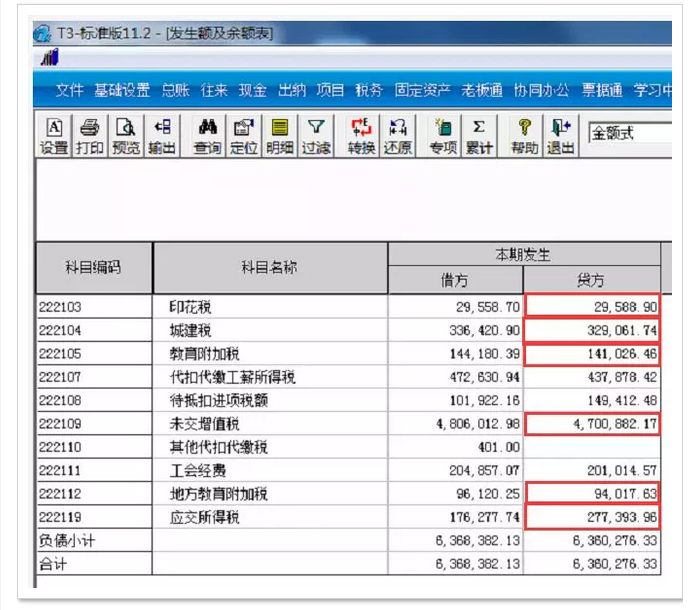Click the 设置 (Settings) toolbar icon
Viewport: 695px width, 610px height.
click(54, 136)
